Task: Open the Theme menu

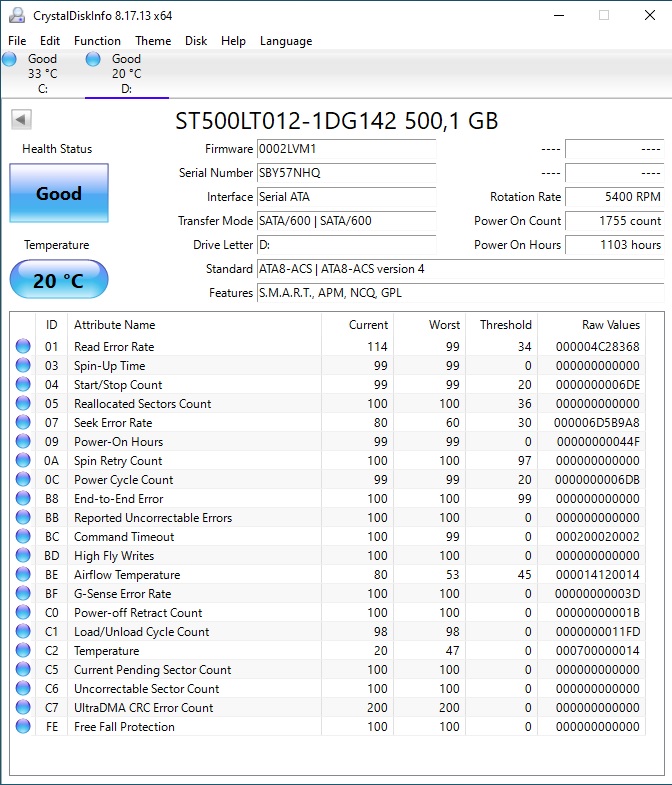Action: pyautogui.click(x=153, y=41)
